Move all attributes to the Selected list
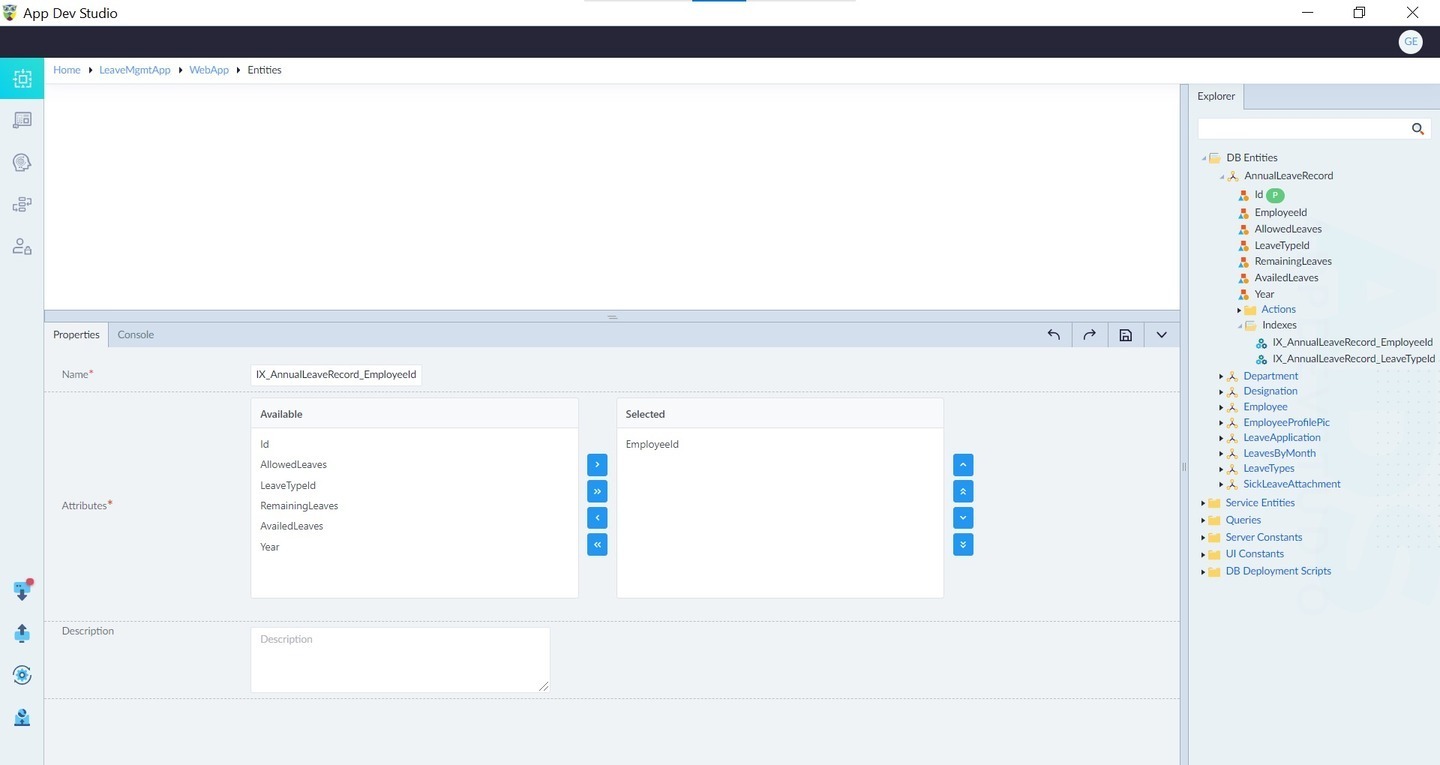Viewport: 1440px width, 765px height. 597,491
